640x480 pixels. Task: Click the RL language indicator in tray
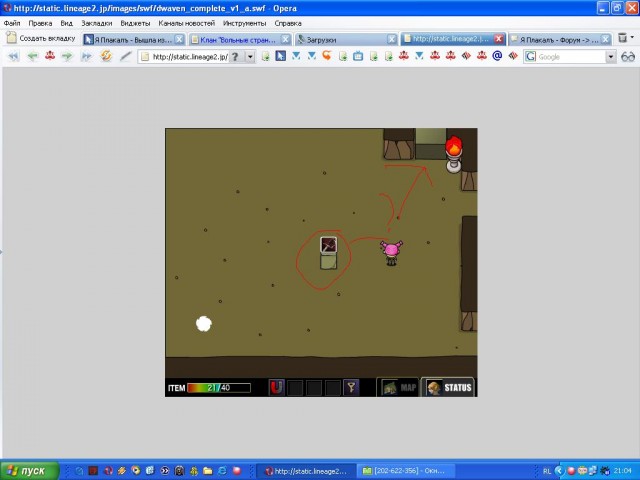click(x=547, y=471)
